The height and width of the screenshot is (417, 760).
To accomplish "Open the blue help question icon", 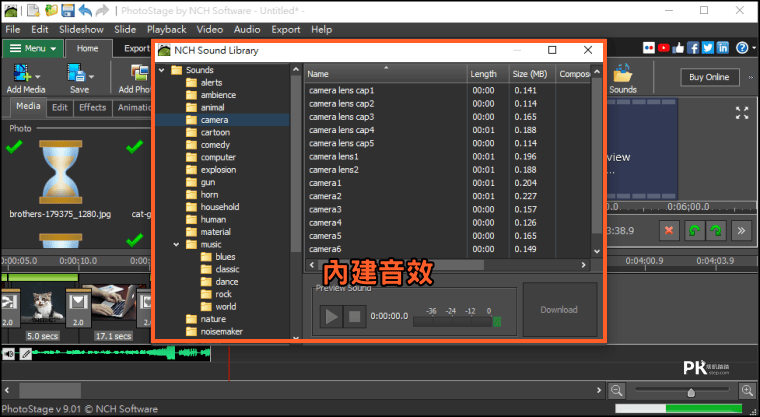I will click(742, 48).
